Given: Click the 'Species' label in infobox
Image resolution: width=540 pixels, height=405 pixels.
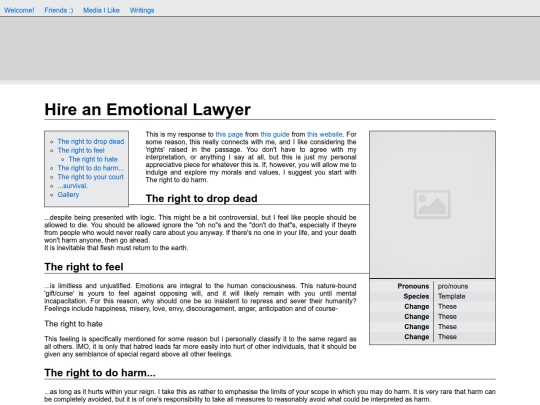Looking at the screenshot, I should point(416,297).
